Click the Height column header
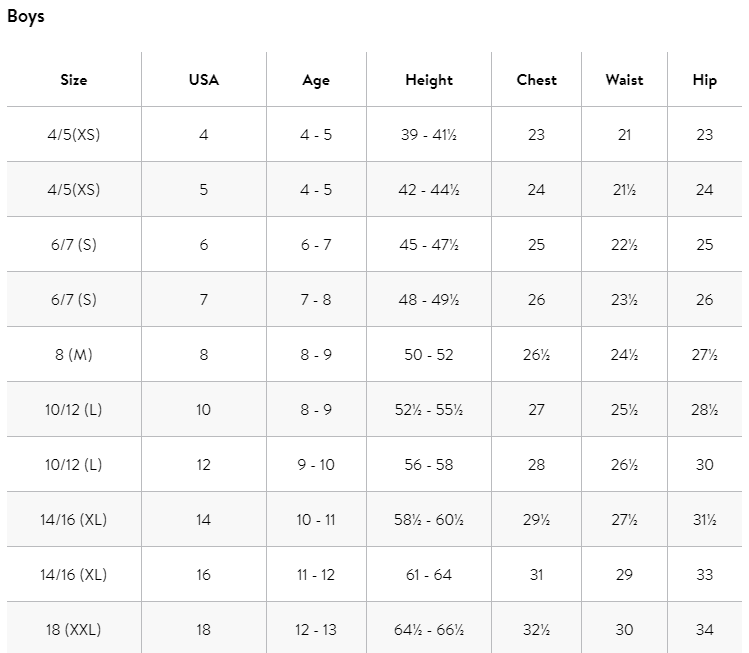This screenshot has height=653, width=749. (x=429, y=80)
